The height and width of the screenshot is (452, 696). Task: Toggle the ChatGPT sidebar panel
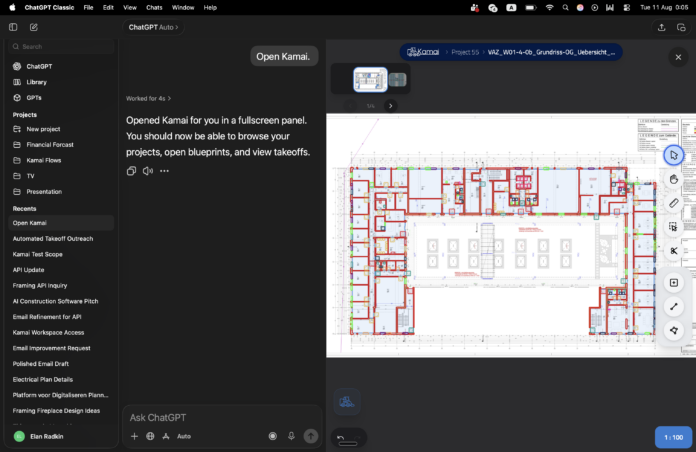pos(13,27)
